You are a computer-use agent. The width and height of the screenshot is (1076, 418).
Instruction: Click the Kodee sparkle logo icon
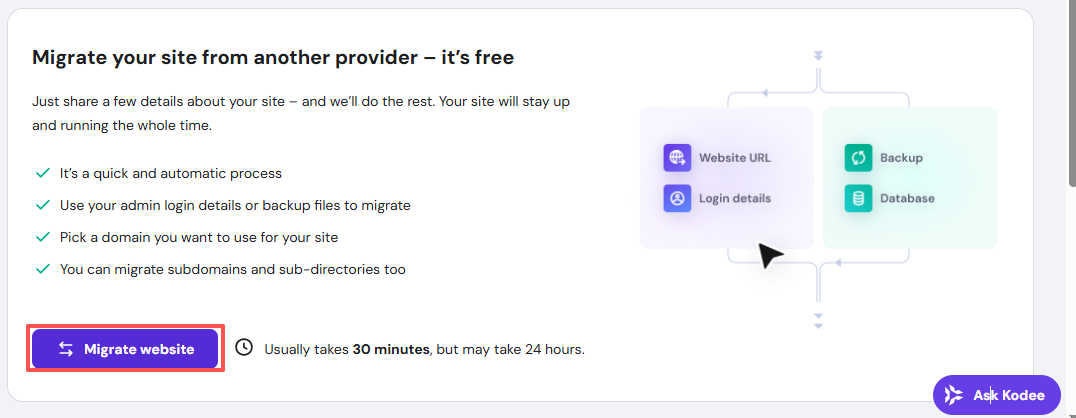click(954, 395)
